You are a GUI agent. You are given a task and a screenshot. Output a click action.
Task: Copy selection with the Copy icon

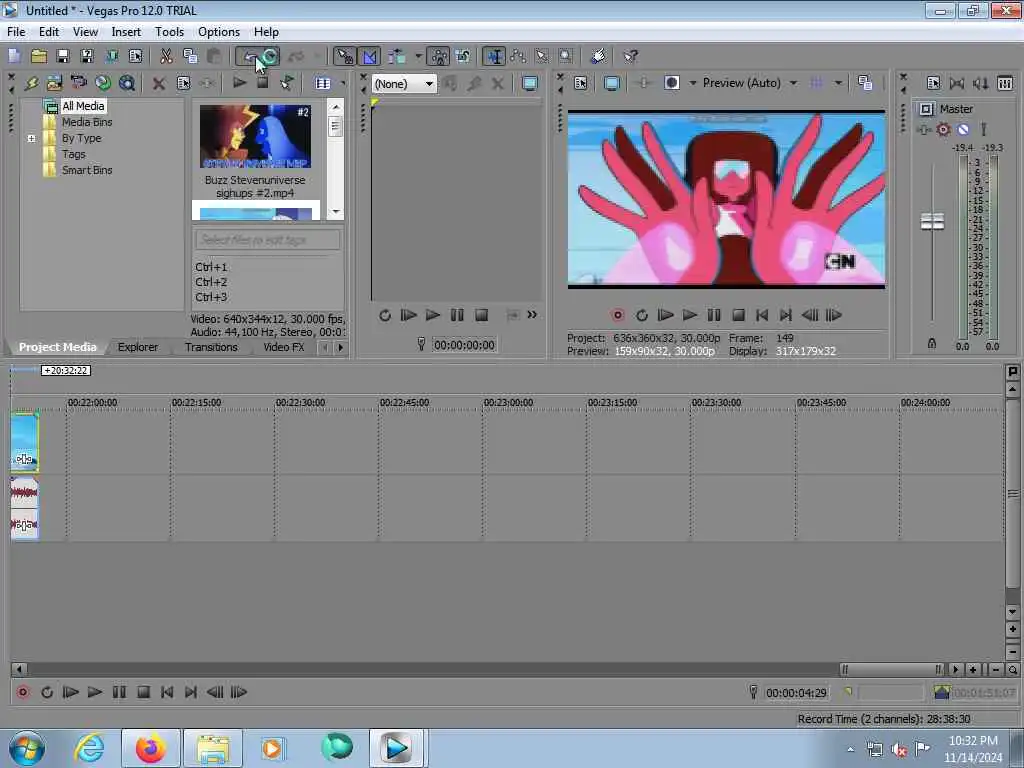(x=190, y=56)
